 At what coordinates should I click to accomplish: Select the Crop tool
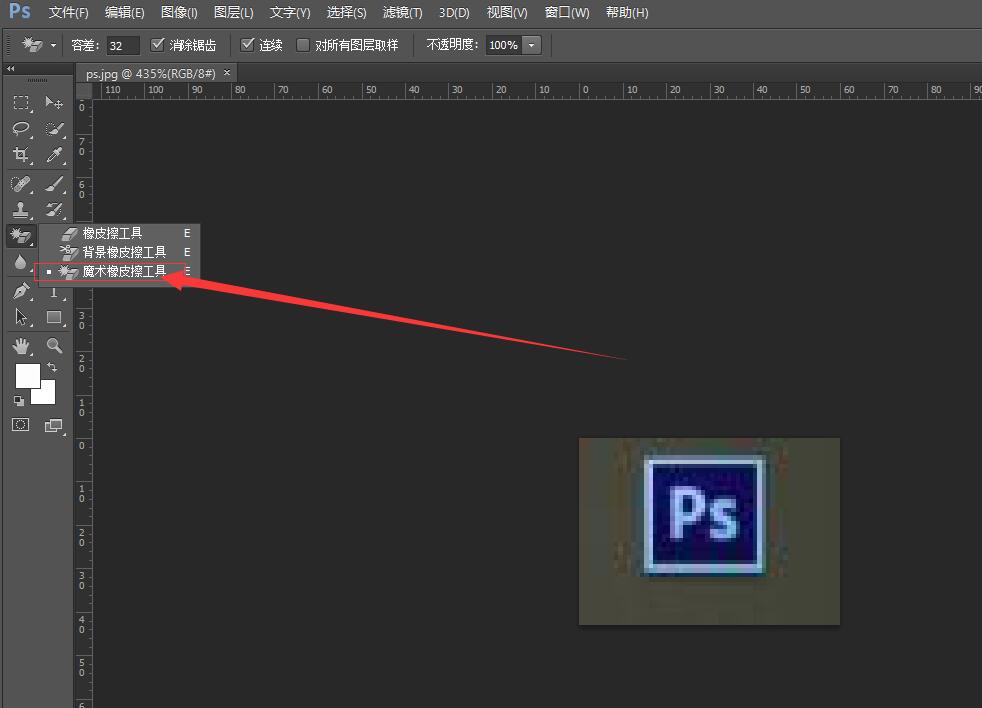[21, 155]
